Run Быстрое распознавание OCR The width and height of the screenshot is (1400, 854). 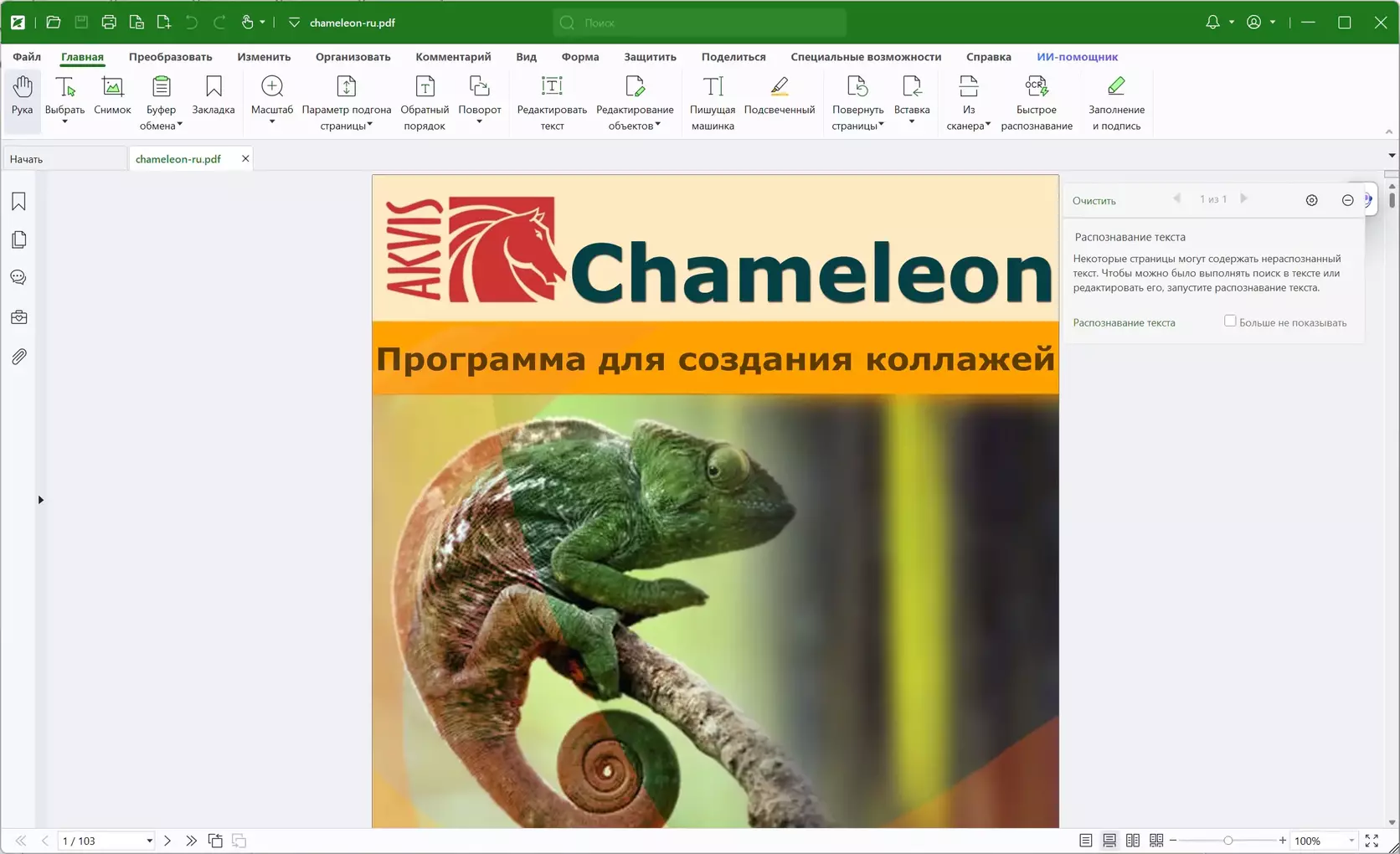pos(1037,102)
